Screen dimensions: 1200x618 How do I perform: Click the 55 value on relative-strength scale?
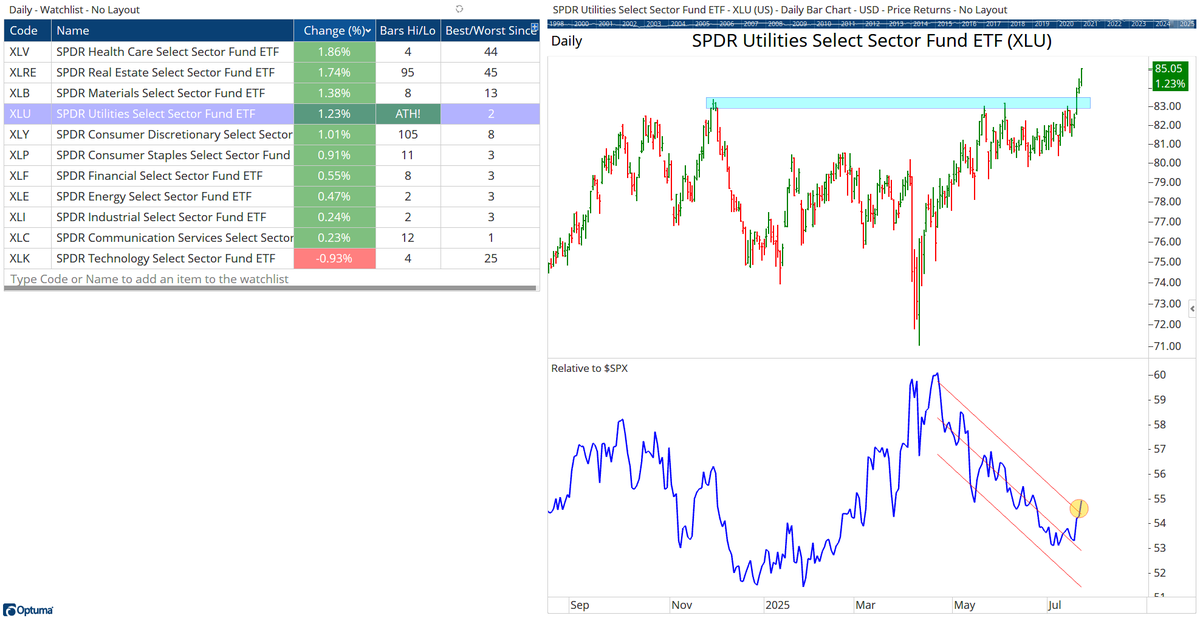1161,499
